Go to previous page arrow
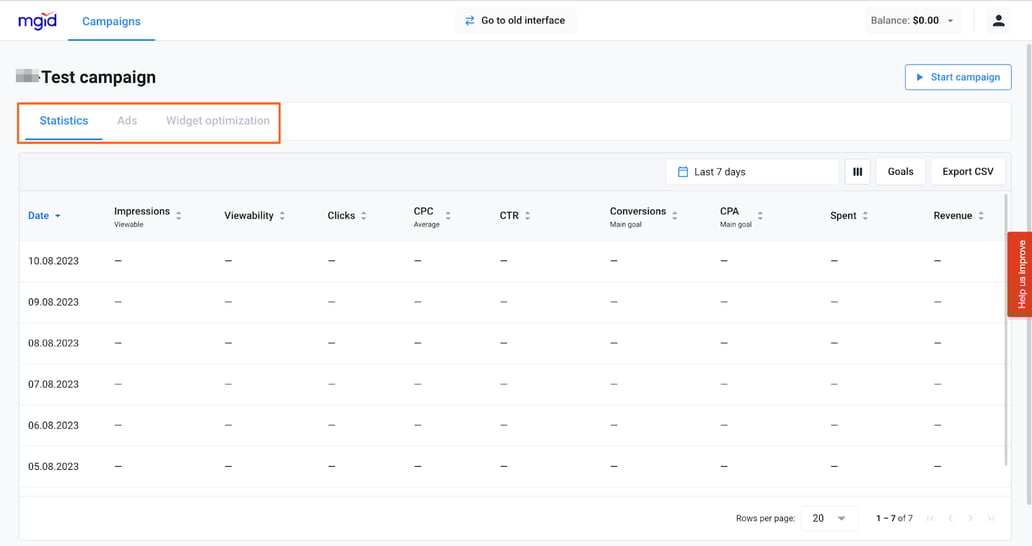Viewport: 1032px width, 546px height. pos(950,518)
